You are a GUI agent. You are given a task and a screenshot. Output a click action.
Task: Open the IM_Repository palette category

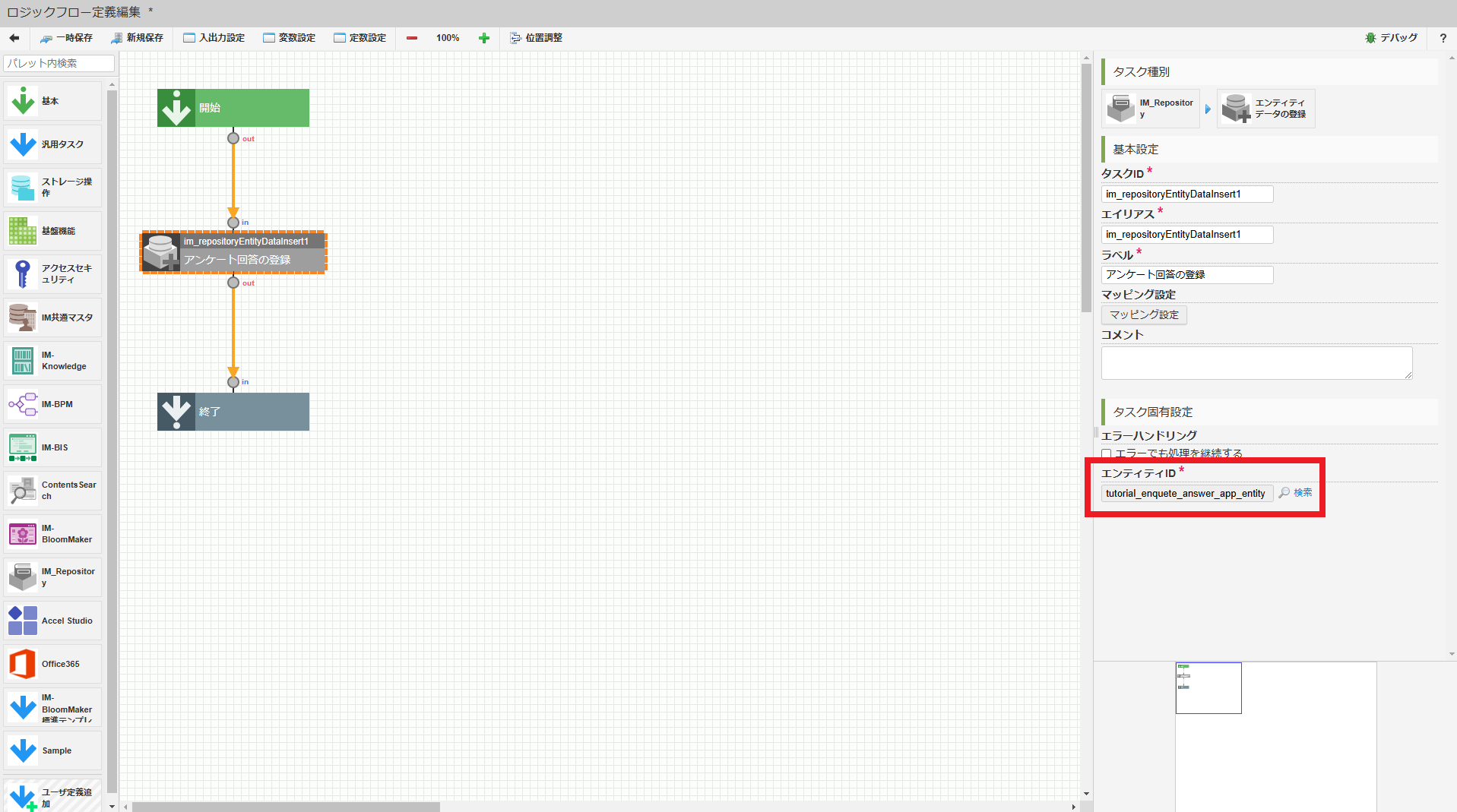(x=52, y=577)
